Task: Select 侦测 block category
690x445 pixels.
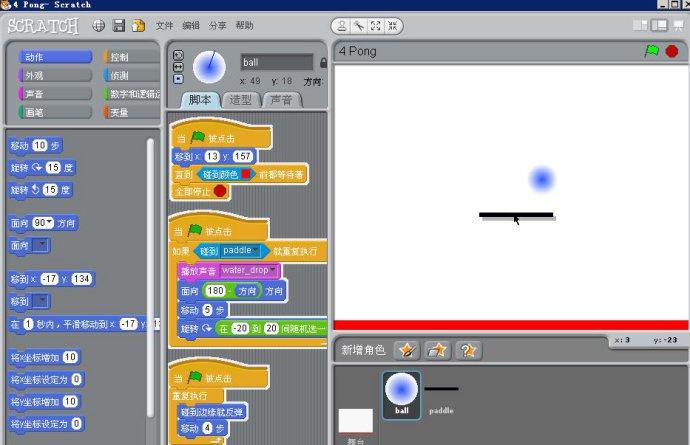Action: pos(131,76)
